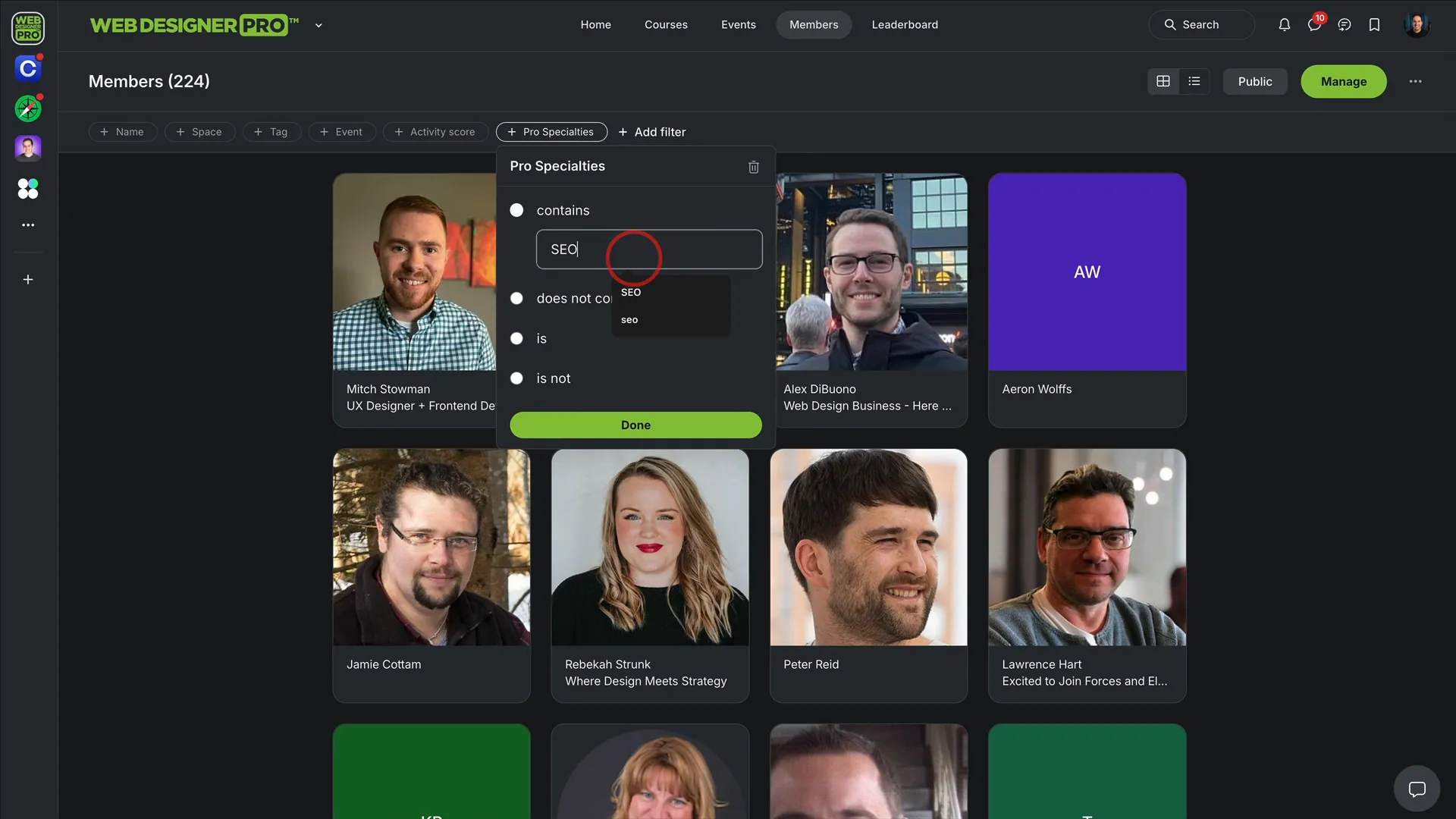Open Alex DiBuono's member card photo

click(871, 272)
